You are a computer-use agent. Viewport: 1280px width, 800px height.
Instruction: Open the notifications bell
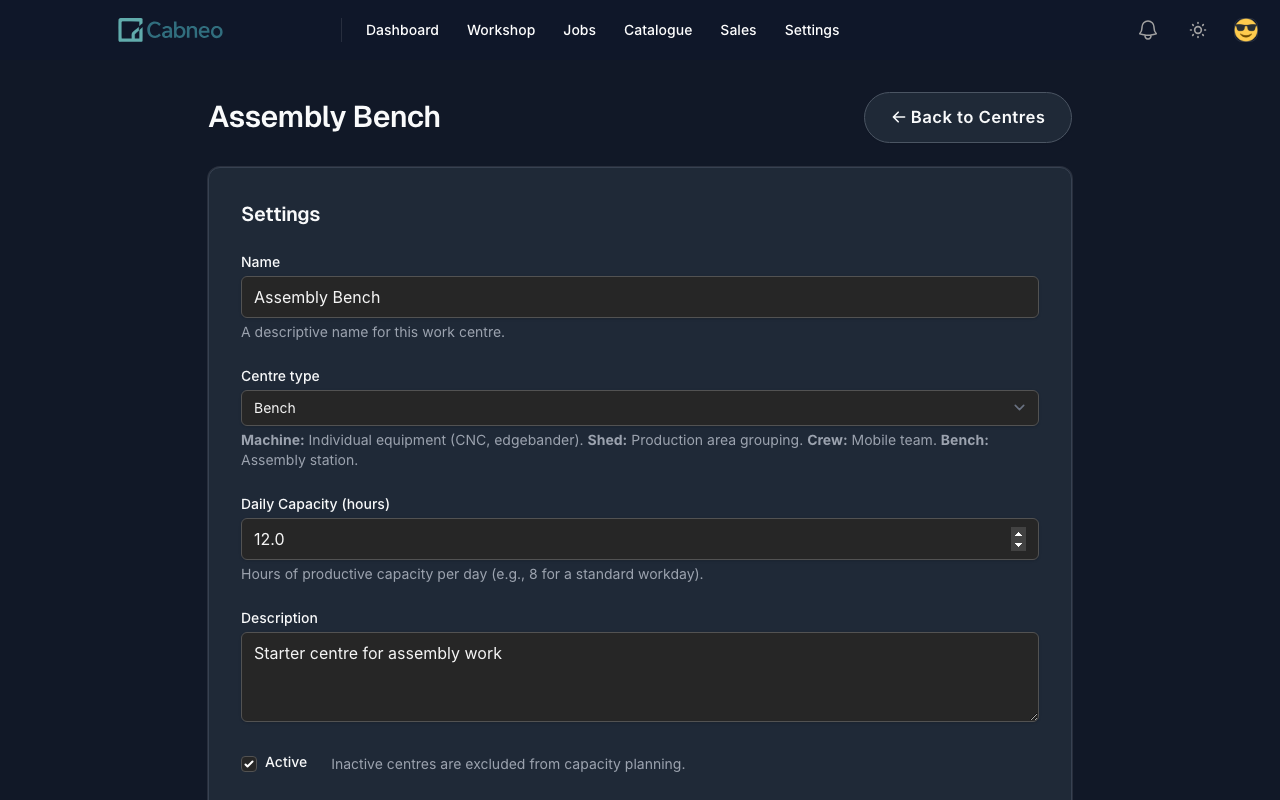click(x=1148, y=30)
